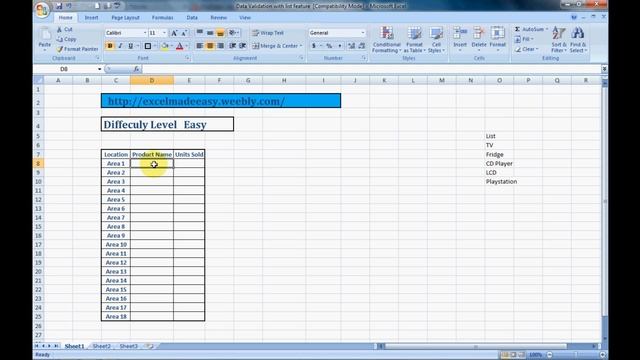The width and height of the screenshot is (640, 360).
Task: Toggle Align Text Right
Action: click(x=220, y=46)
